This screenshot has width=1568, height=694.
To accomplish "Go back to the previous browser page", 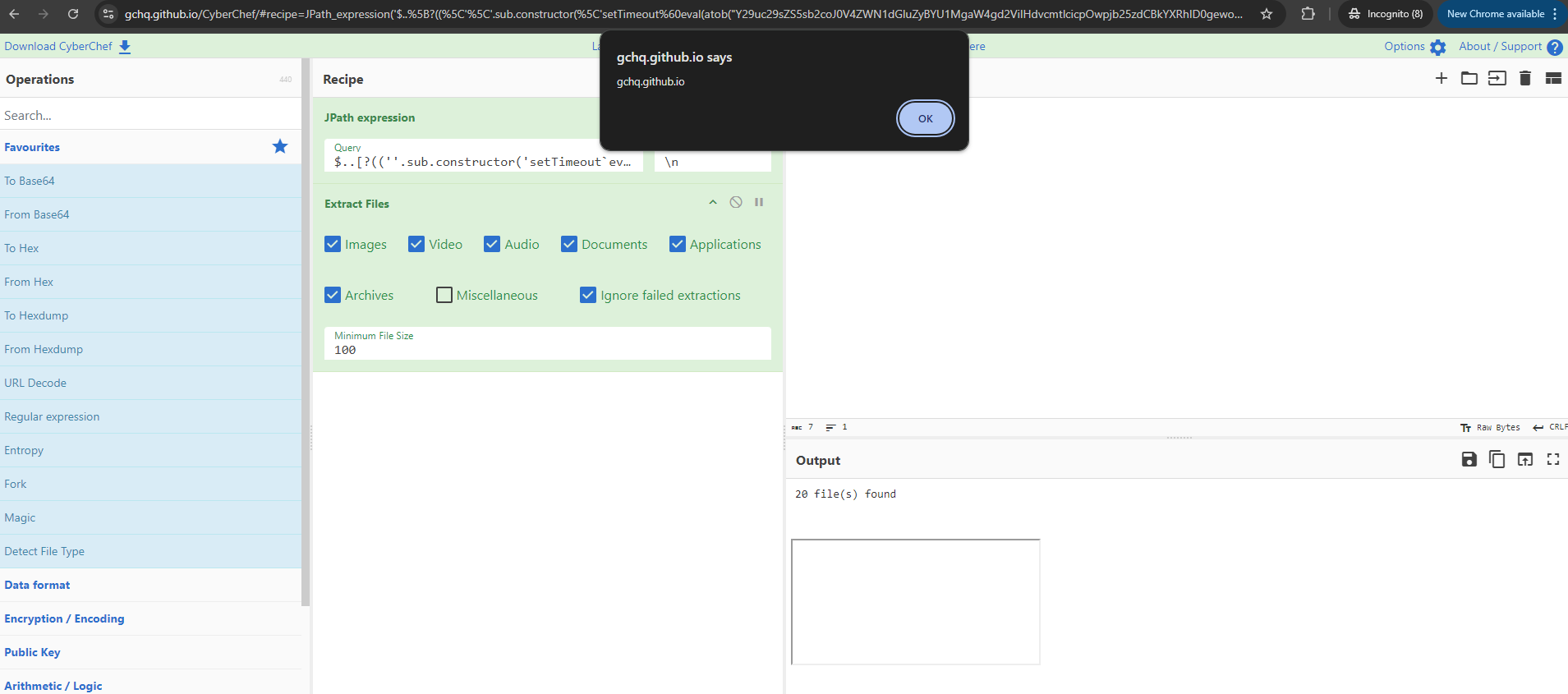I will (14, 14).
